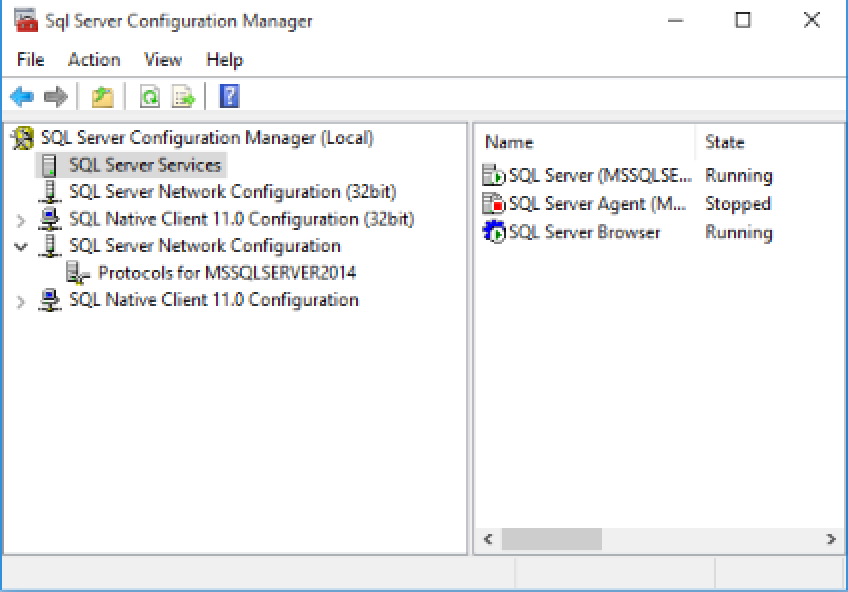
Task: Click the icon beside SQL Server Network Configuration
Action: point(50,246)
